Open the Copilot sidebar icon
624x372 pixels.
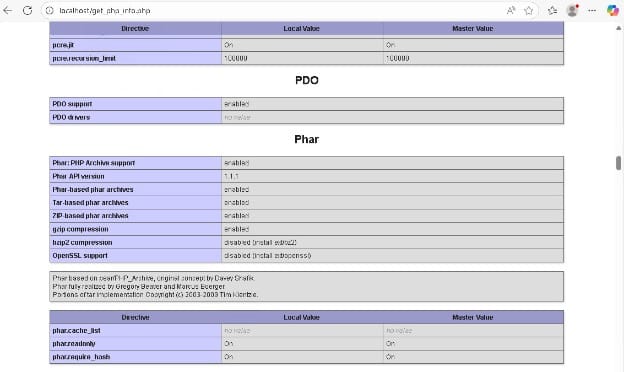tap(613, 11)
